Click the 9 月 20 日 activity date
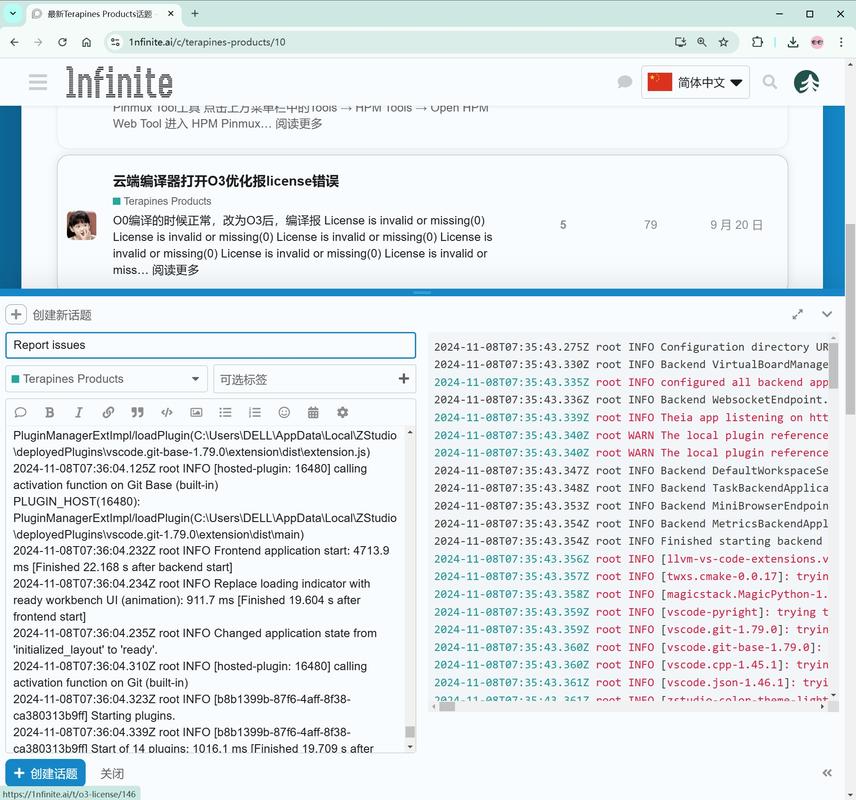Image resolution: width=856 pixels, height=800 pixels. (x=736, y=225)
